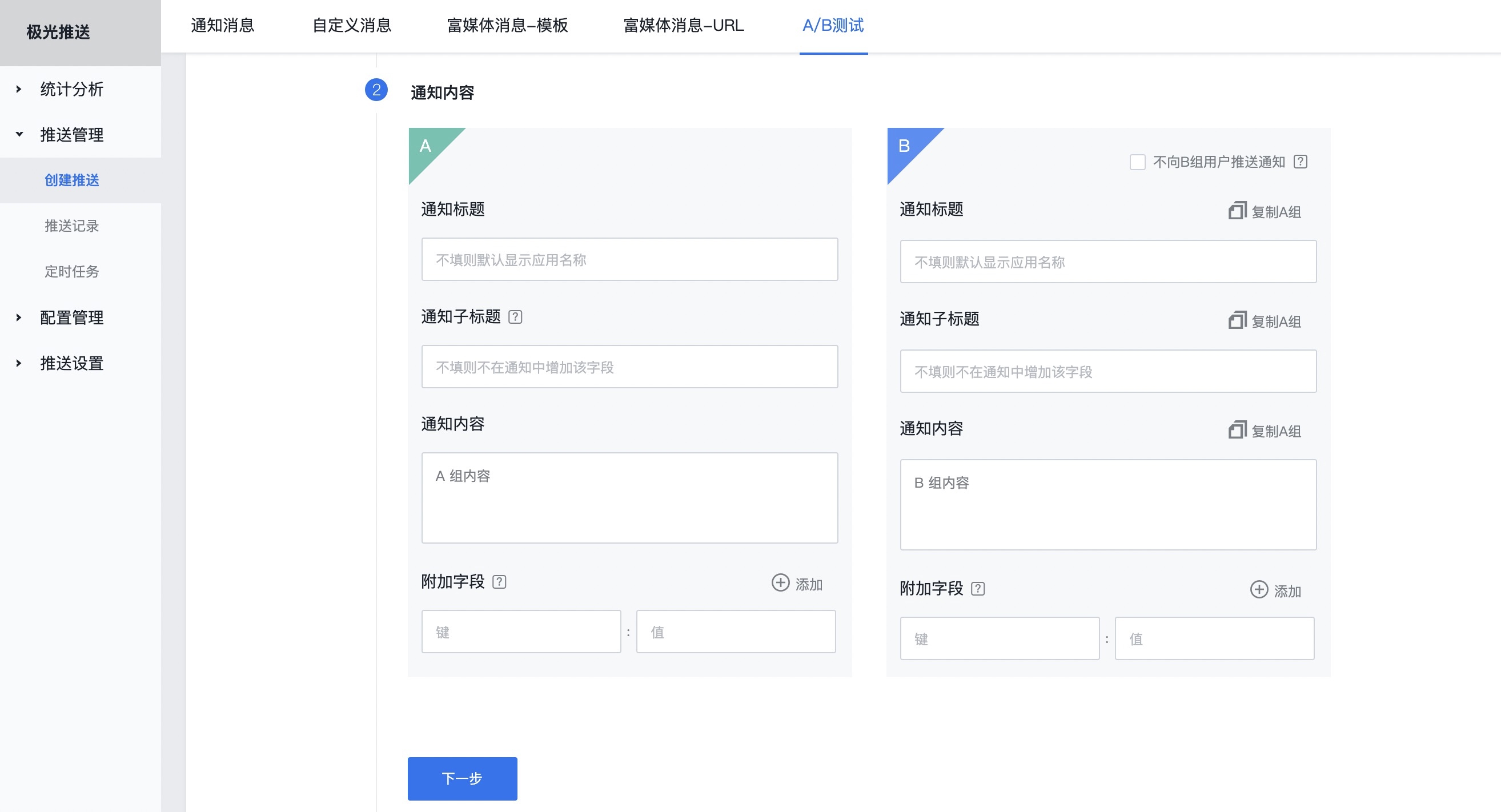Click help icon beside 不向B组用户推送通知
This screenshot has width=1501, height=812.
[x=1301, y=162]
